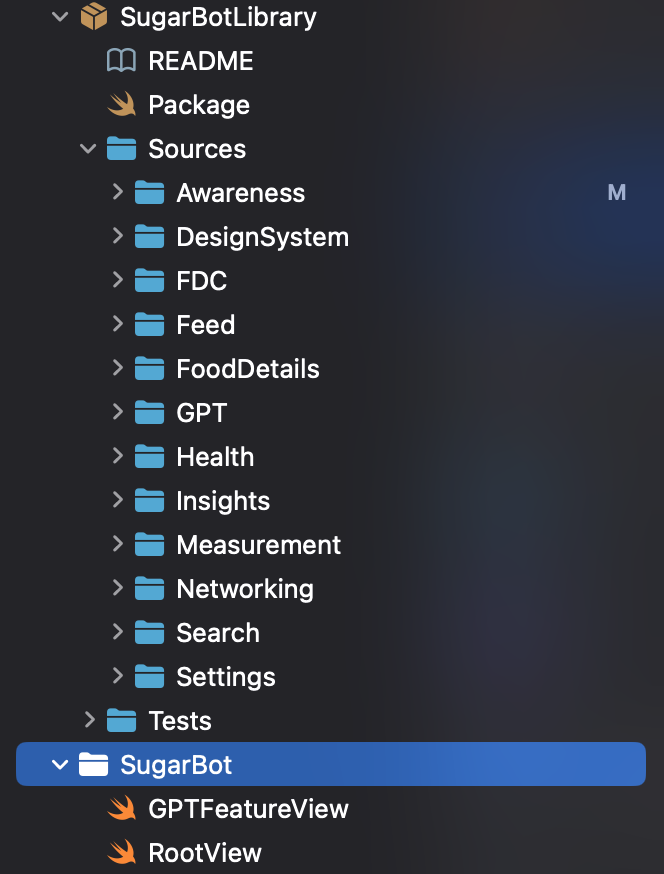The height and width of the screenshot is (874, 664).
Task: Click the Sources folder icon
Action: coord(122,149)
